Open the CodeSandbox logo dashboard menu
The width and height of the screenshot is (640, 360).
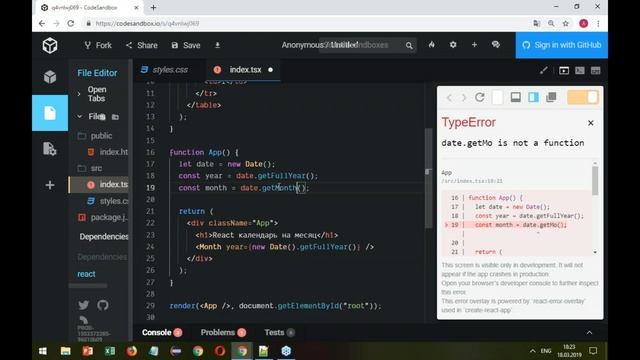pyautogui.click(x=50, y=45)
